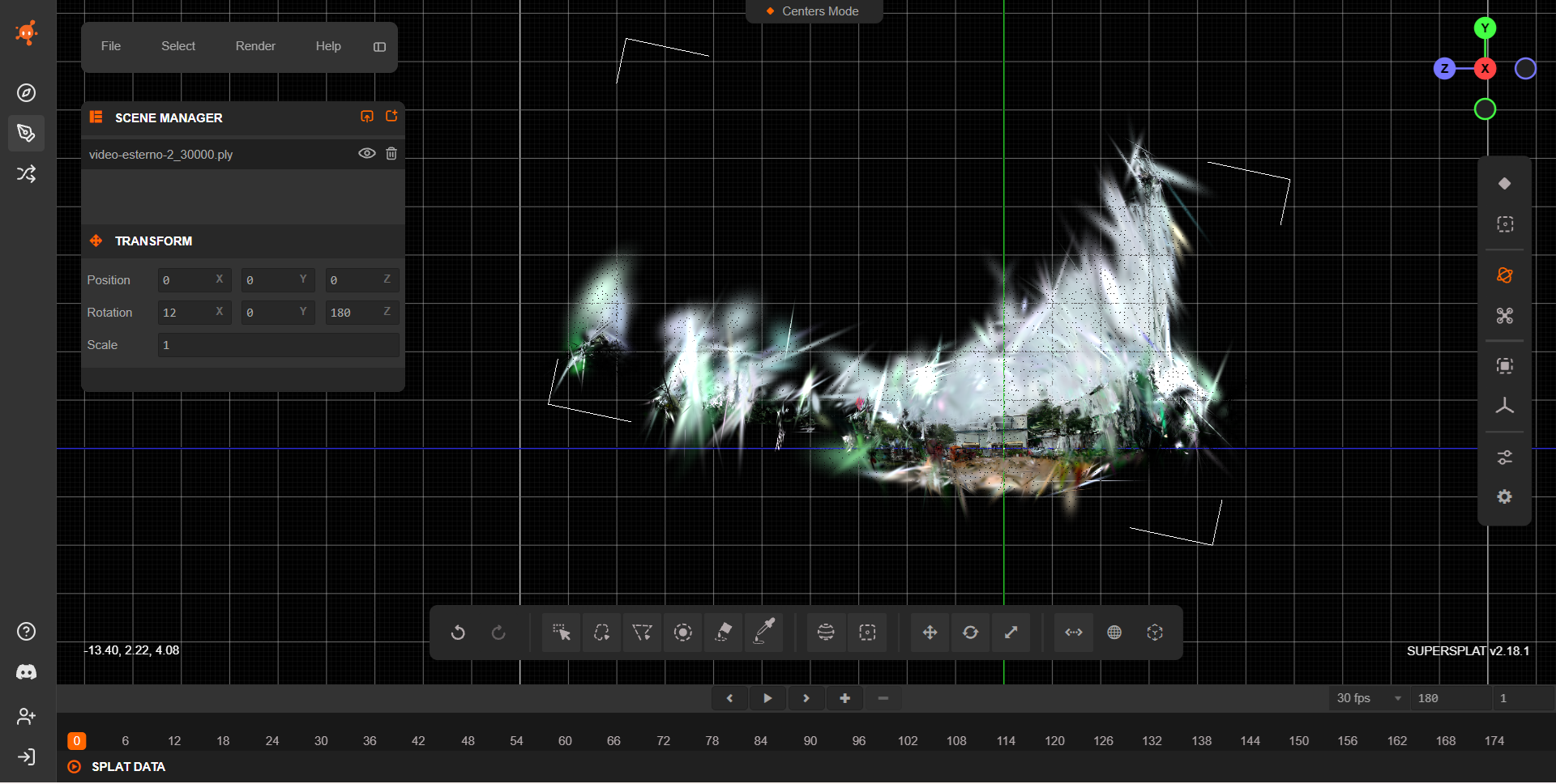Click the new scene icon in Scene Manager header
1556x784 pixels.
pos(391,117)
